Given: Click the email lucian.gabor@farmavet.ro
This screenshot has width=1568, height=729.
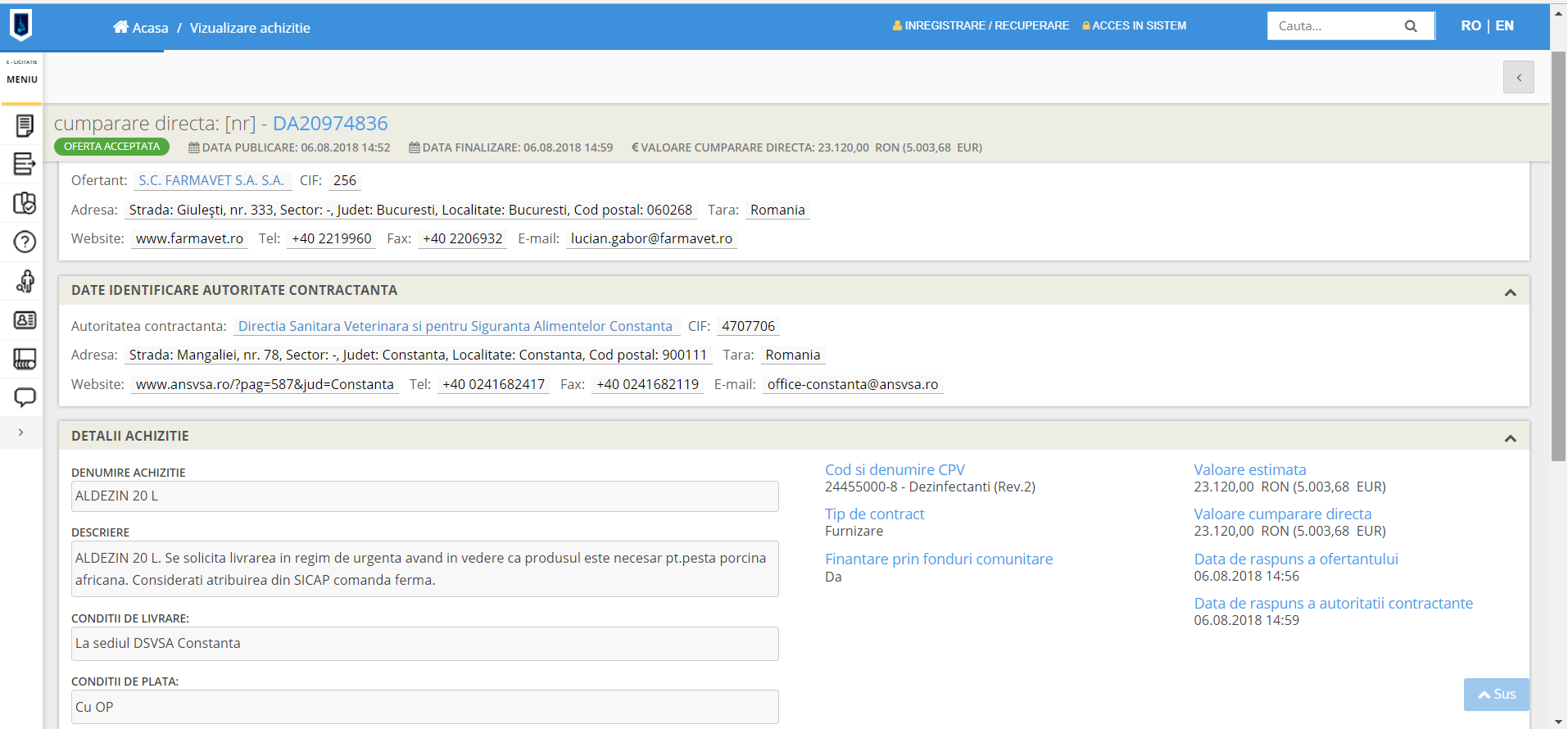Looking at the screenshot, I should tap(651, 239).
